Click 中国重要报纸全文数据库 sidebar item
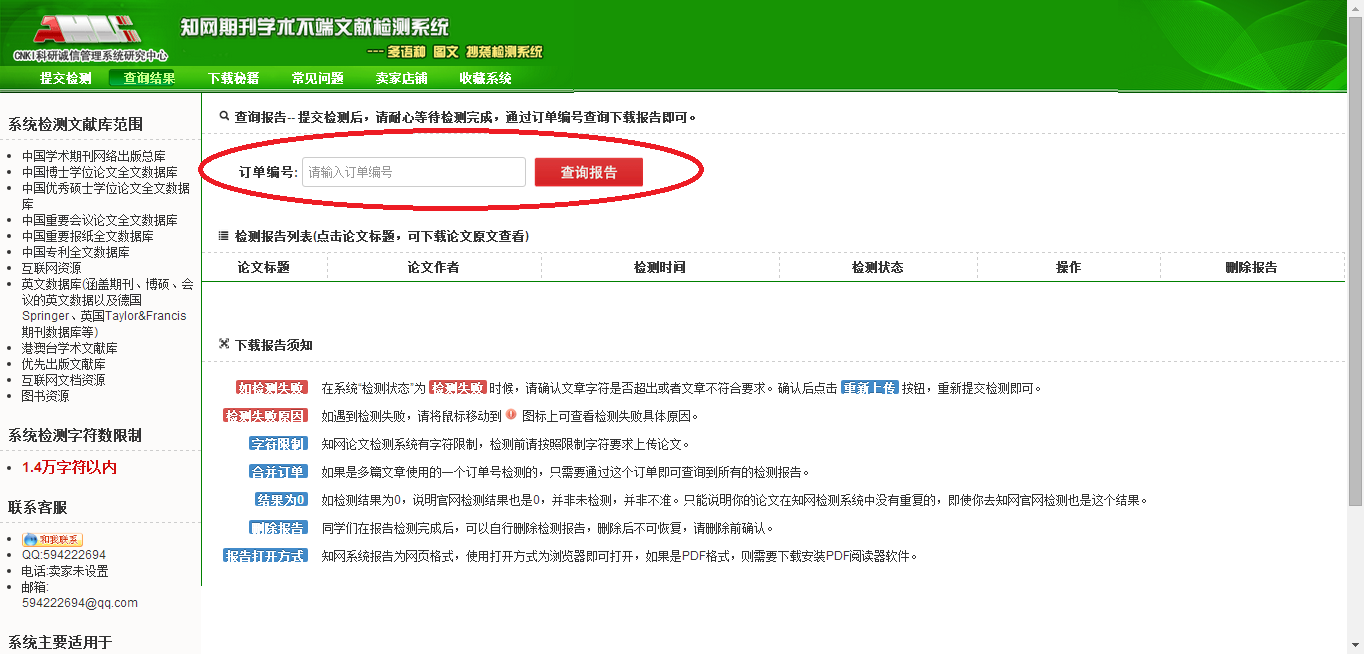The height and width of the screenshot is (654, 1364). (88, 236)
